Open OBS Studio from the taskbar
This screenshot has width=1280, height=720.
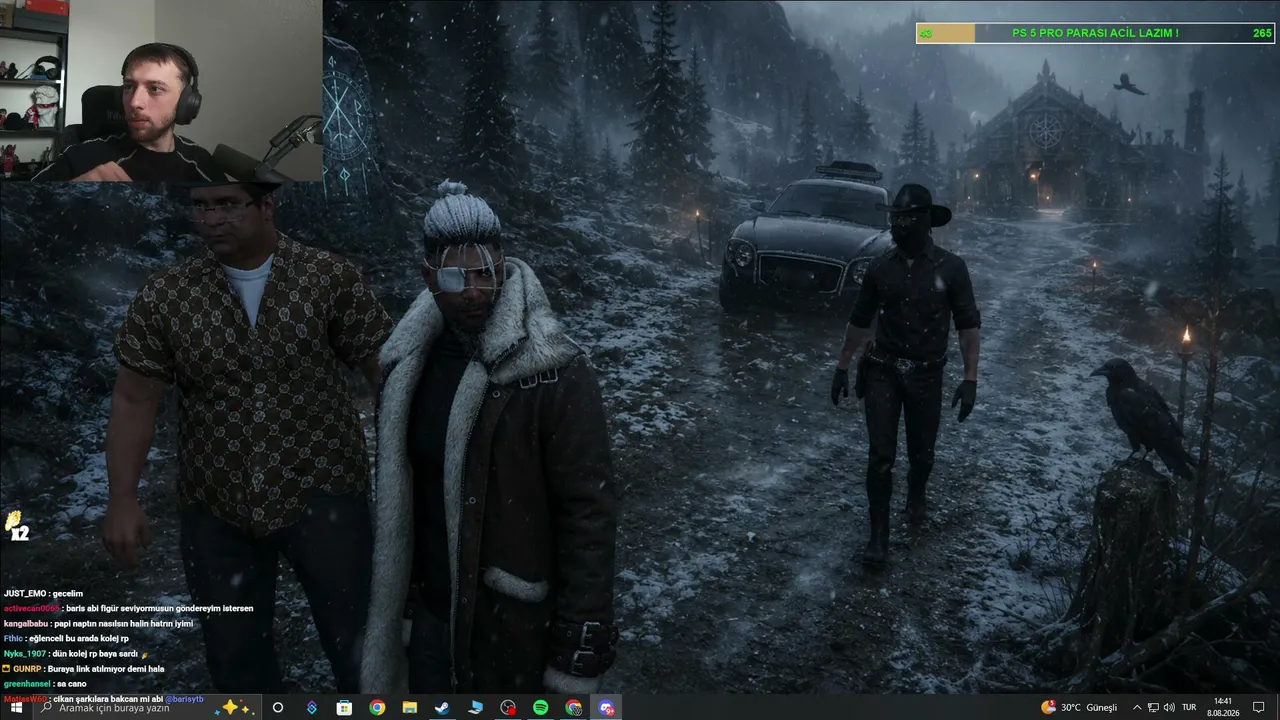coord(508,708)
